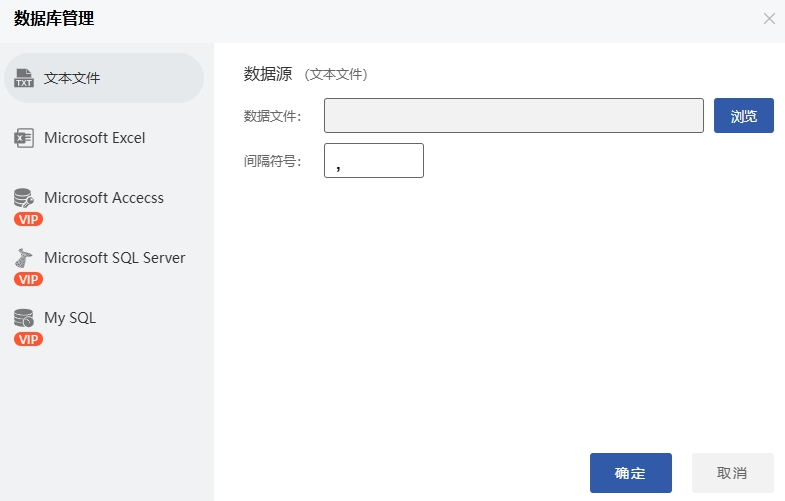Click the VIP badge under Microsoft Accecss

click(x=28, y=219)
